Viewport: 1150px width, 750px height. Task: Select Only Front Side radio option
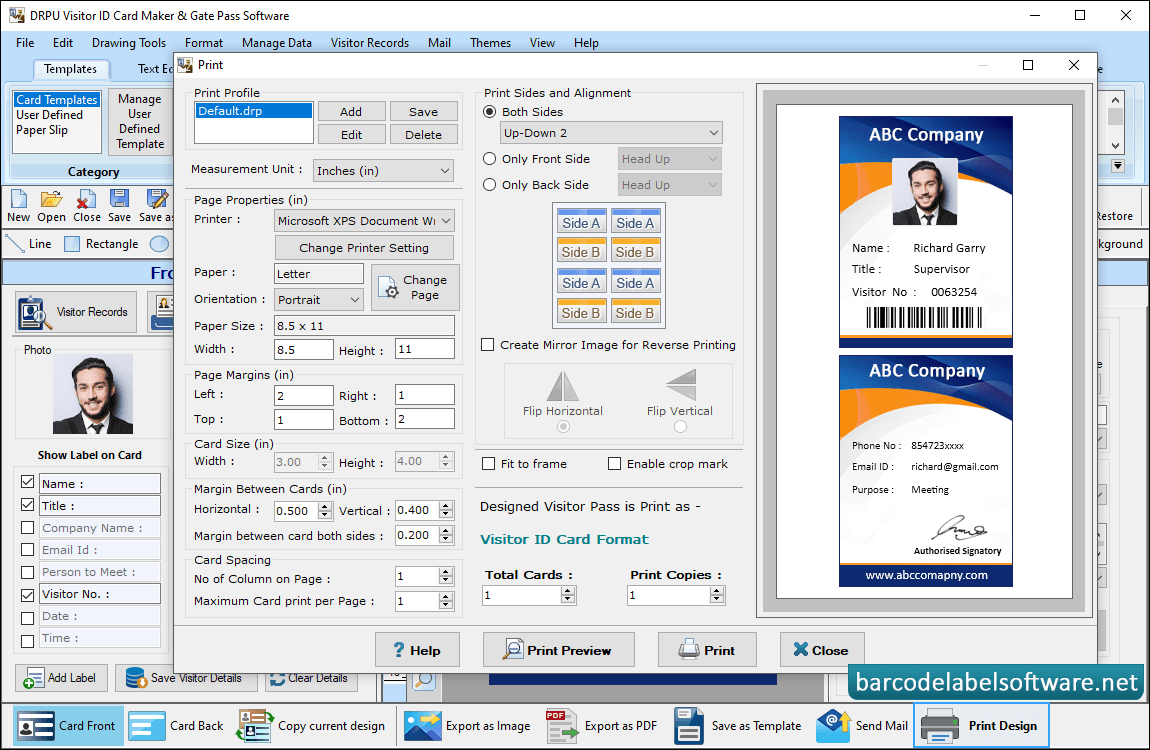click(x=490, y=159)
